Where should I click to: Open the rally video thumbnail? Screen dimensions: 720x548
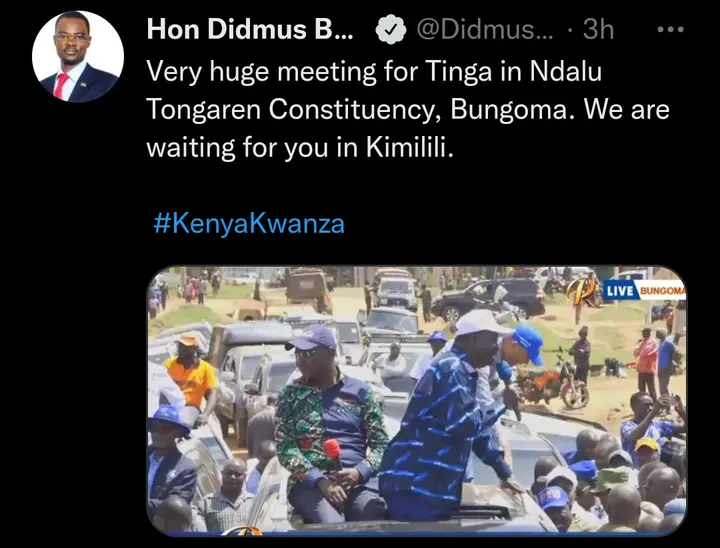coord(416,401)
